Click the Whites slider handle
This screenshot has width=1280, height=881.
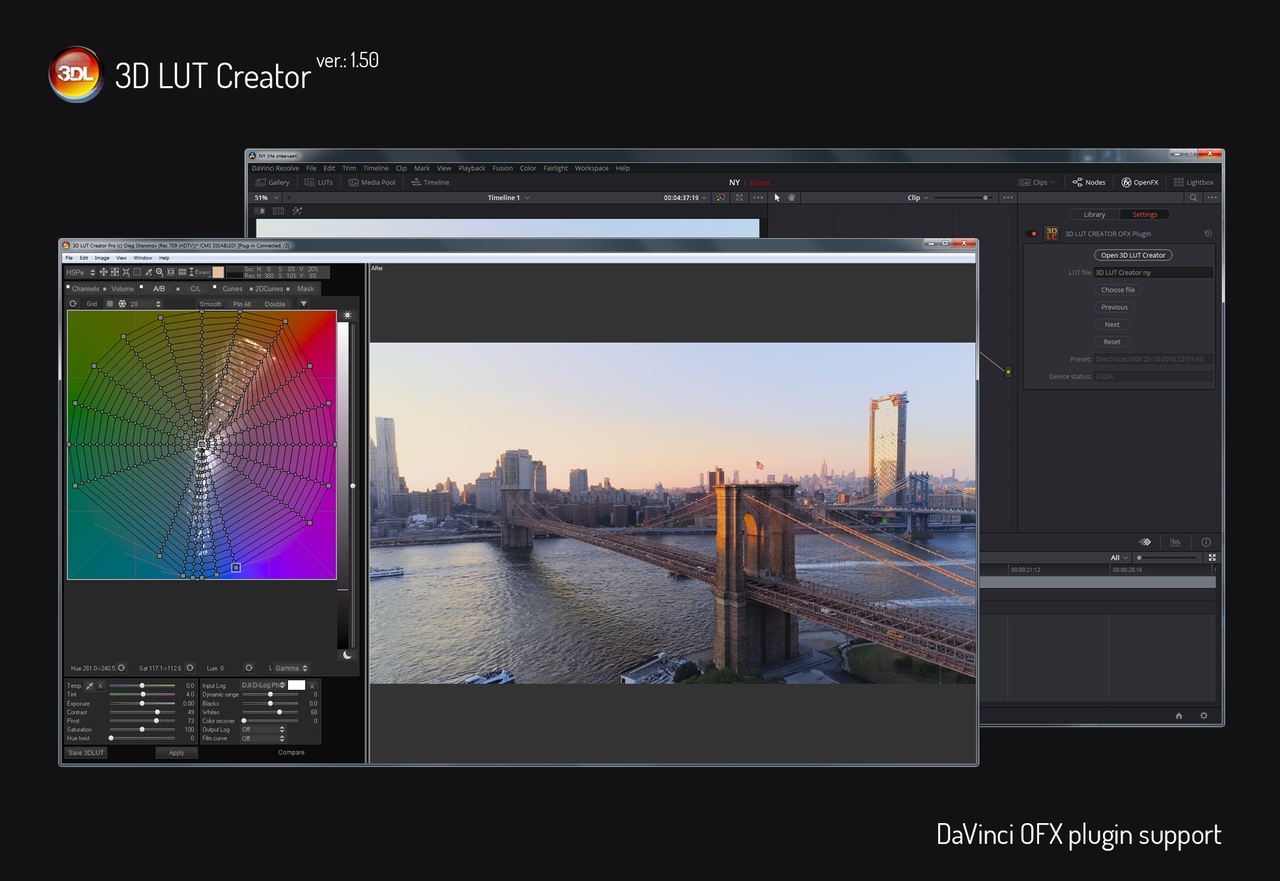click(x=279, y=712)
